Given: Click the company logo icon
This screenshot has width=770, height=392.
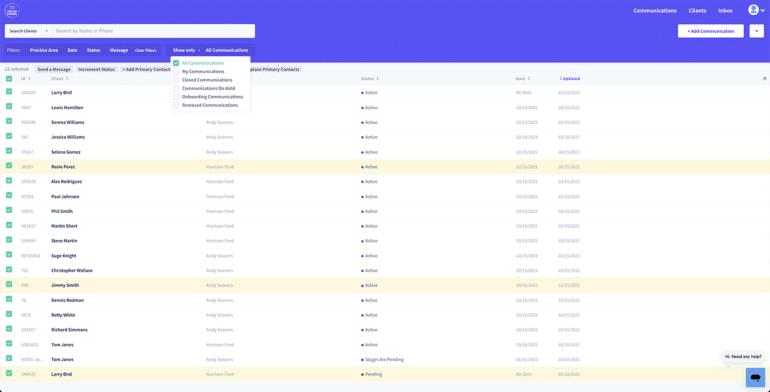Looking at the screenshot, I should (12, 10).
